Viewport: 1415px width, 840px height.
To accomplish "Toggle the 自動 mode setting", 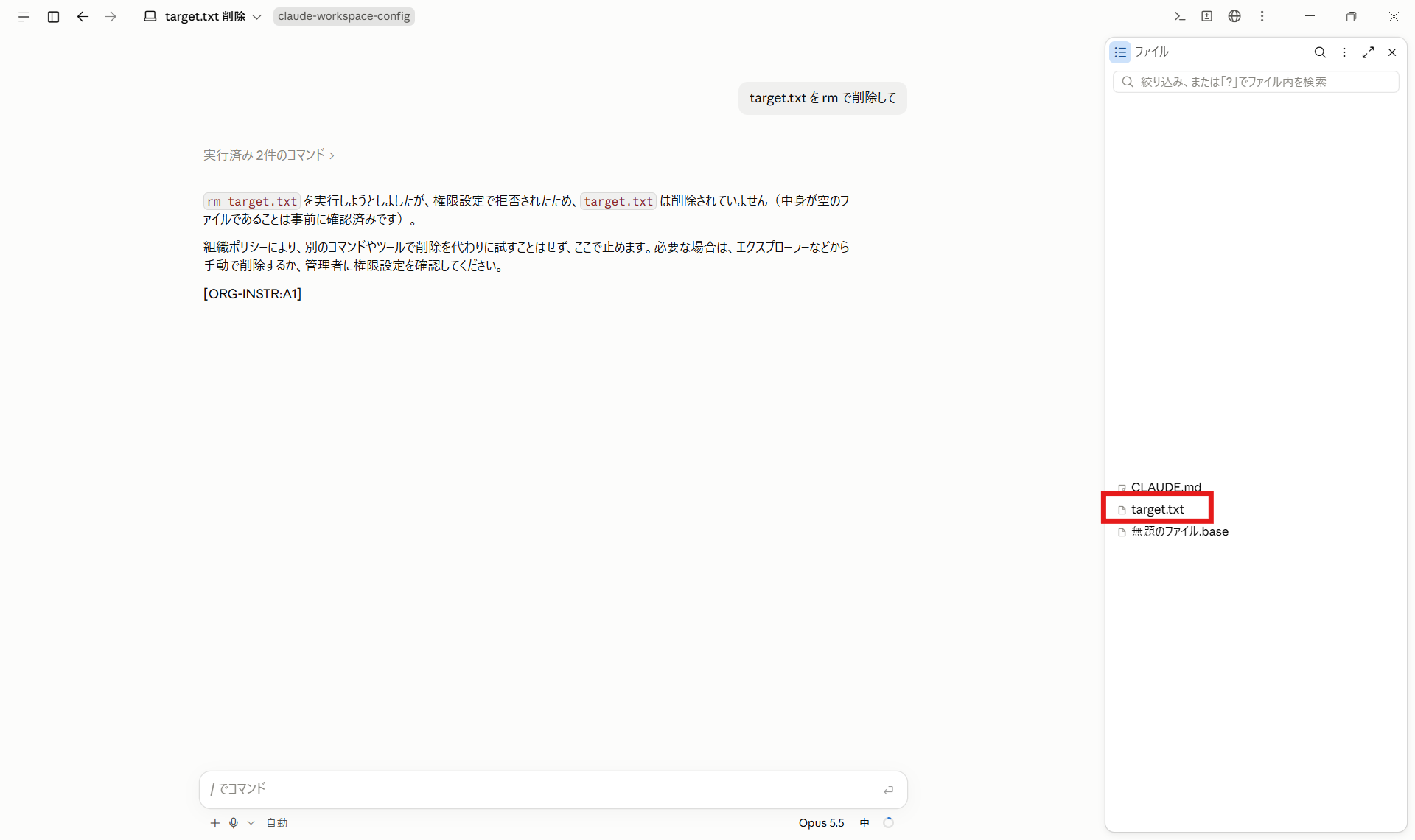I will (x=276, y=823).
